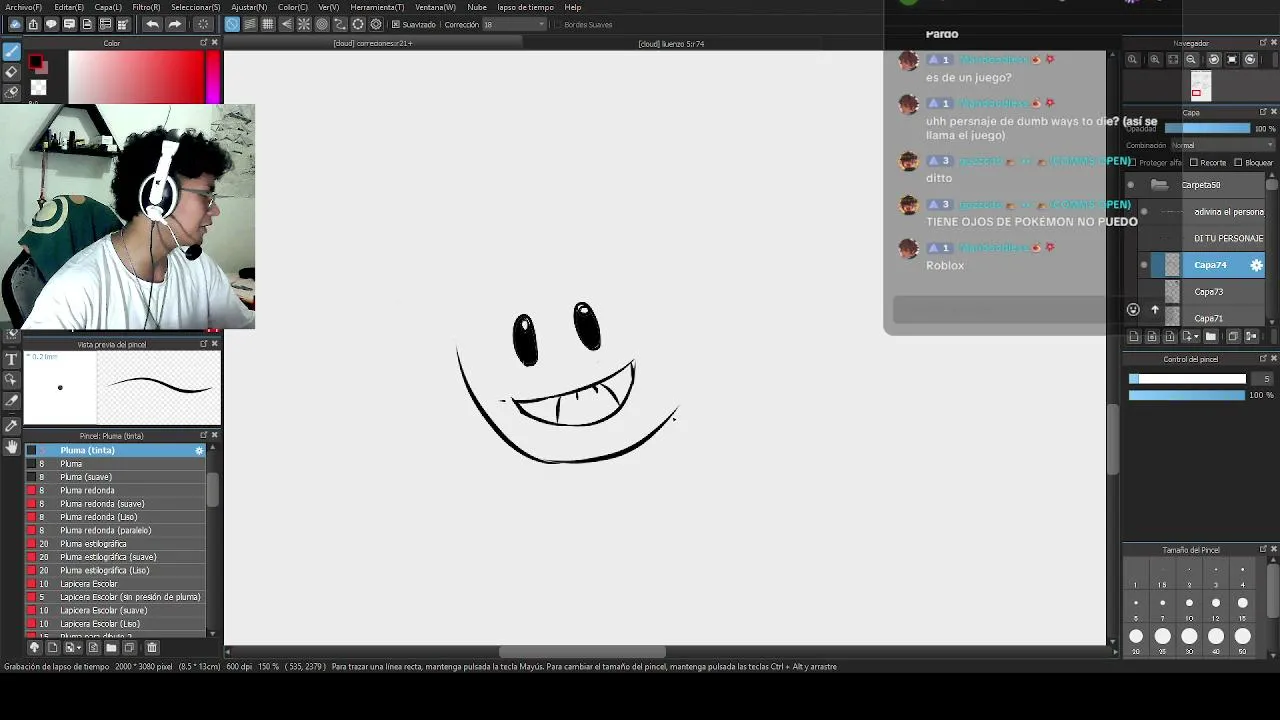Adjust the layer Opacidad slider
The width and height of the screenshot is (1280, 720).
click(x=1207, y=129)
